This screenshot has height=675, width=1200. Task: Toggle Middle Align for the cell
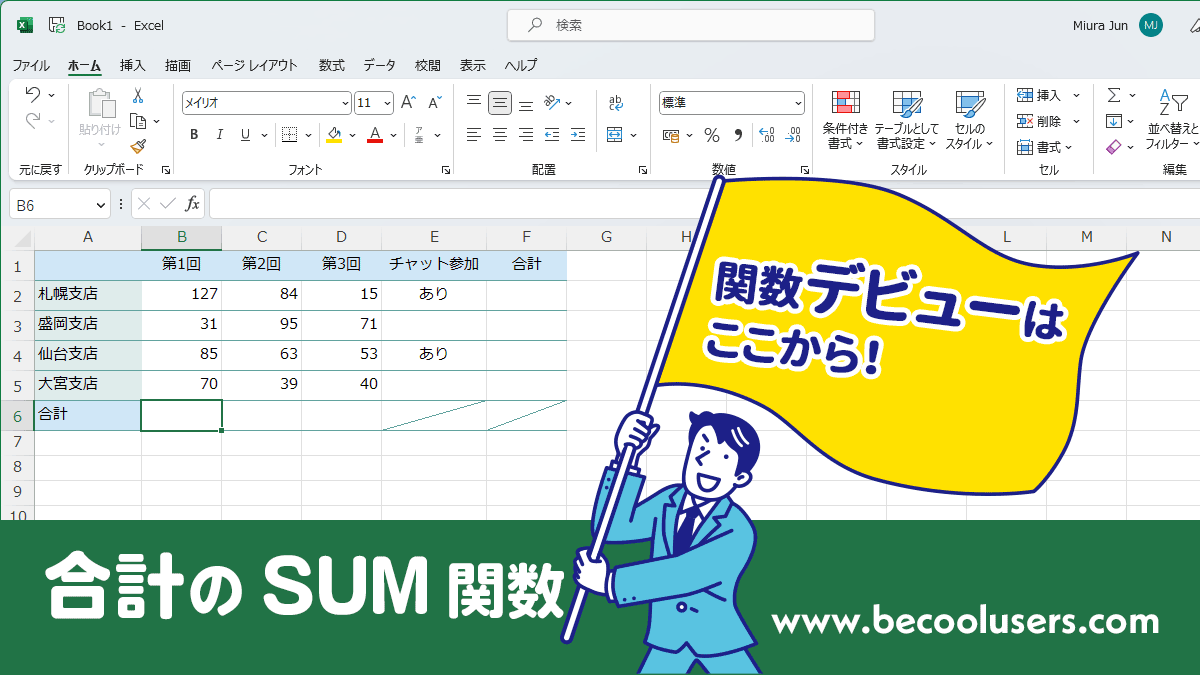coord(500,102)
